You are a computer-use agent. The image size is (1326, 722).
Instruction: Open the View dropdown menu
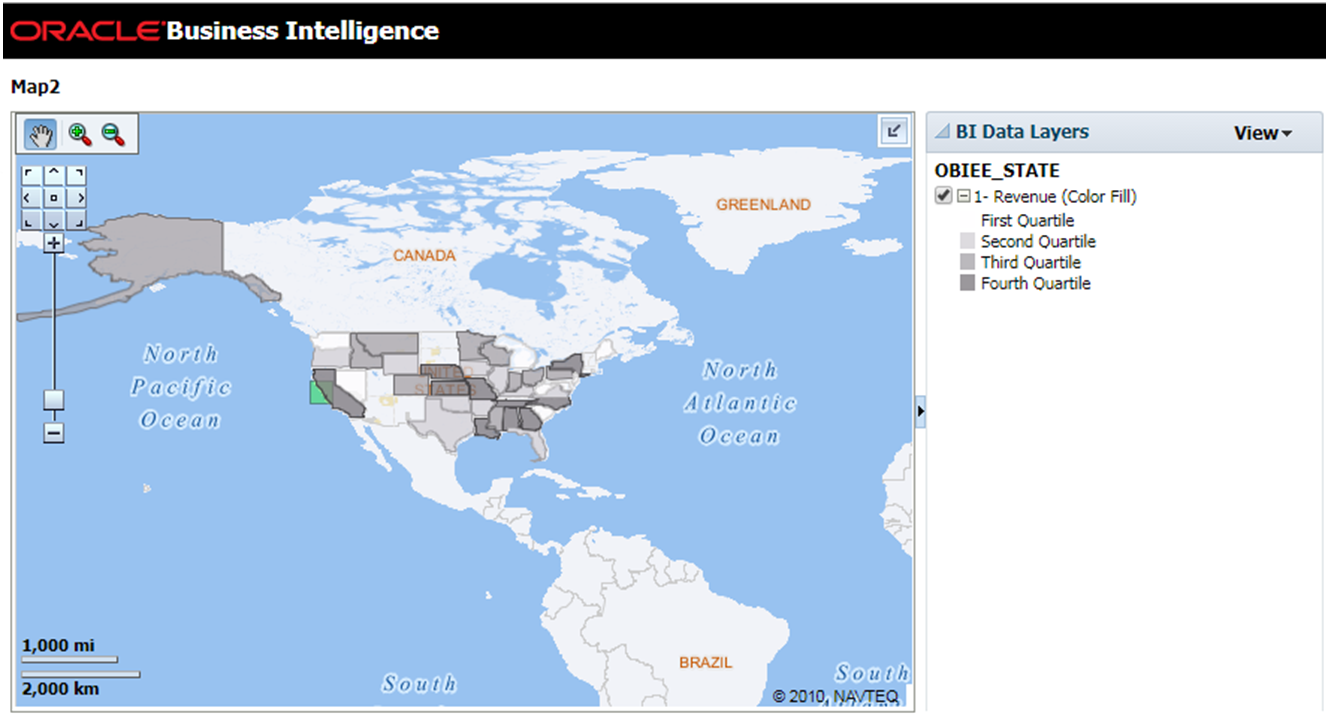coord(1262,132)
